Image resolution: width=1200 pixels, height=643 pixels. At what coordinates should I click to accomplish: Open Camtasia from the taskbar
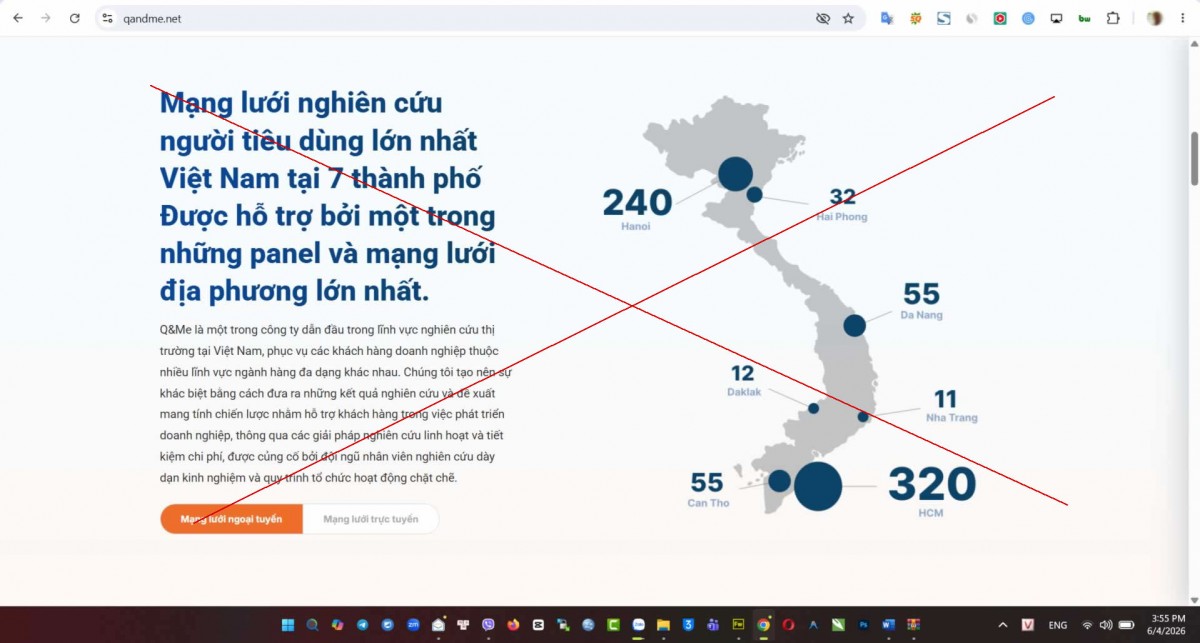614,625
